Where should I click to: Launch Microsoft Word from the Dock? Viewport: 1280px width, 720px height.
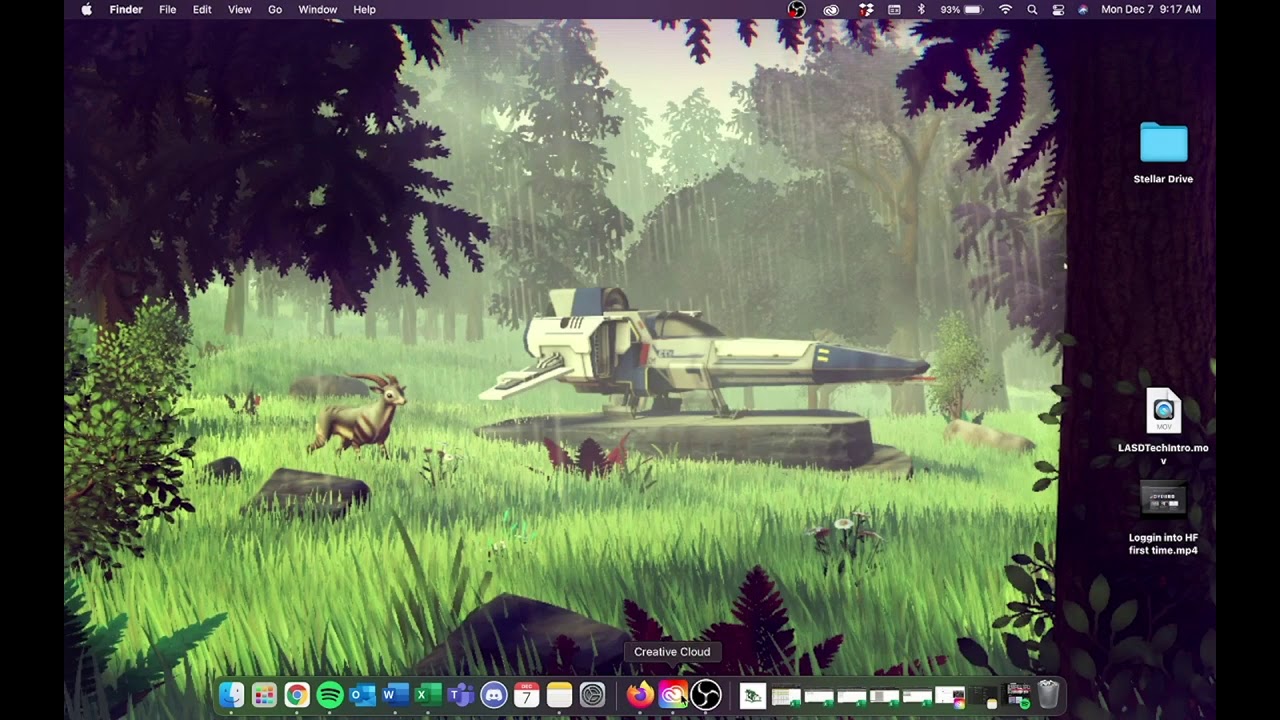coord(396,694)
